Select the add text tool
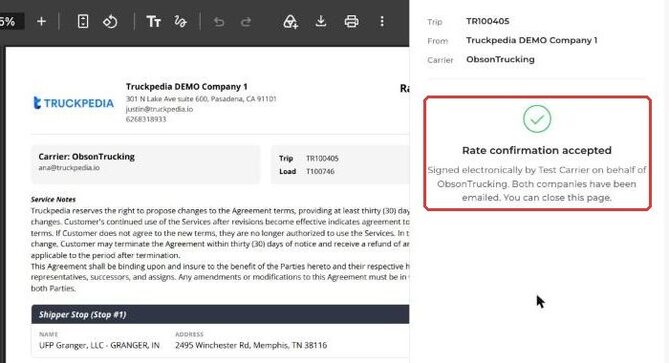Image resolution: width=669 pixels, height=363 pixels. (154, 21)
